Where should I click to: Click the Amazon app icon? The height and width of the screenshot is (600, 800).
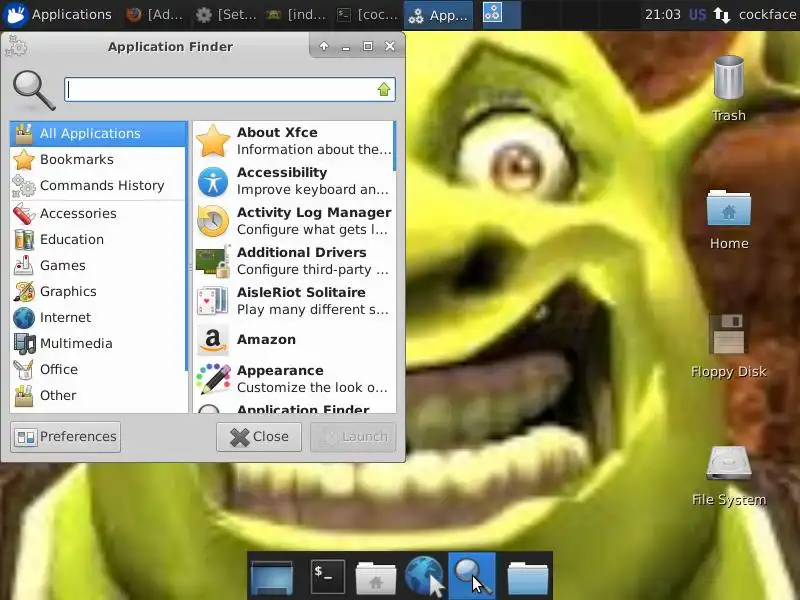213,340
